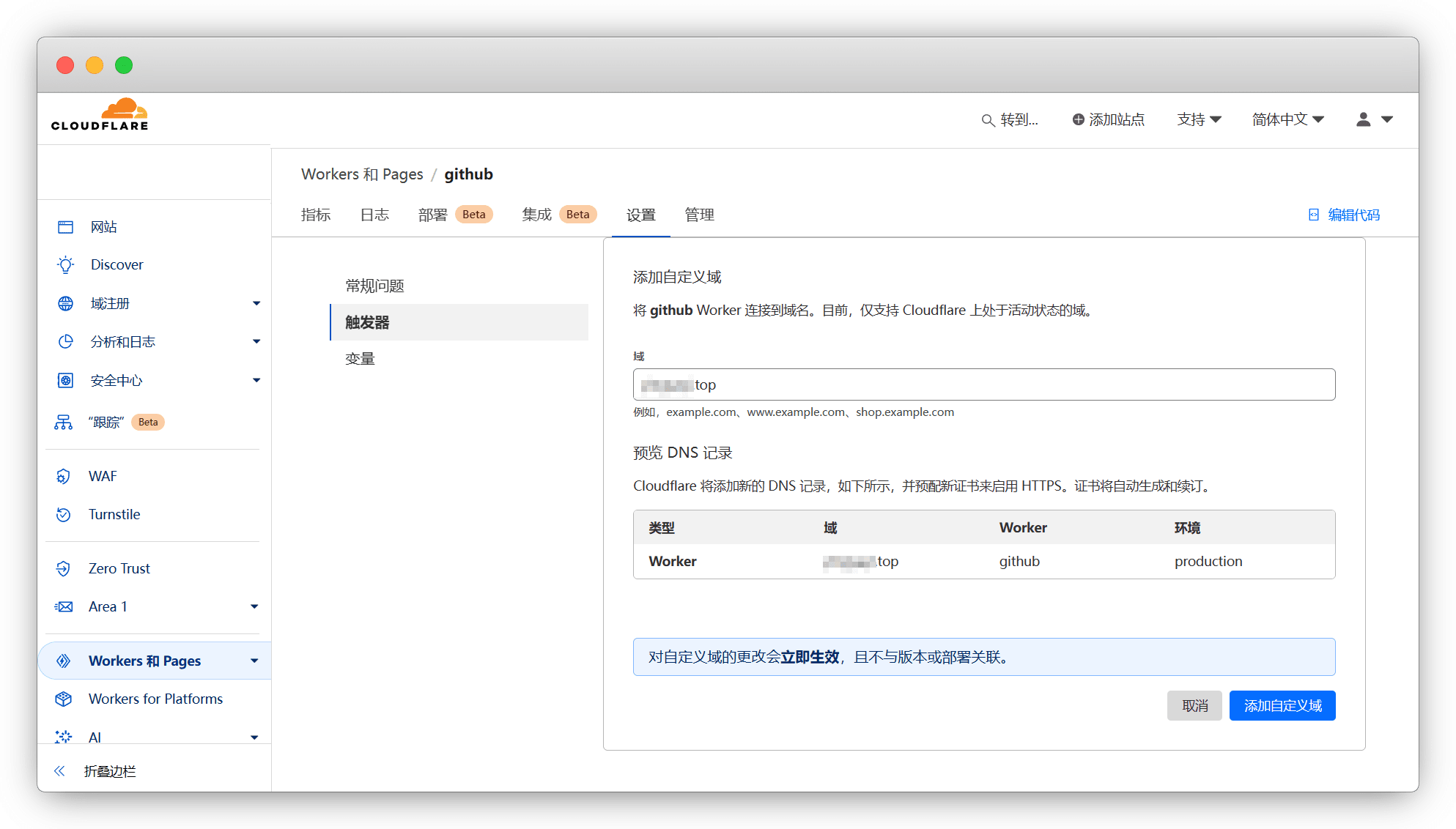Switch to the 管理 tab
Screen dimensions: 1456x829
click(x=700, y=215)
